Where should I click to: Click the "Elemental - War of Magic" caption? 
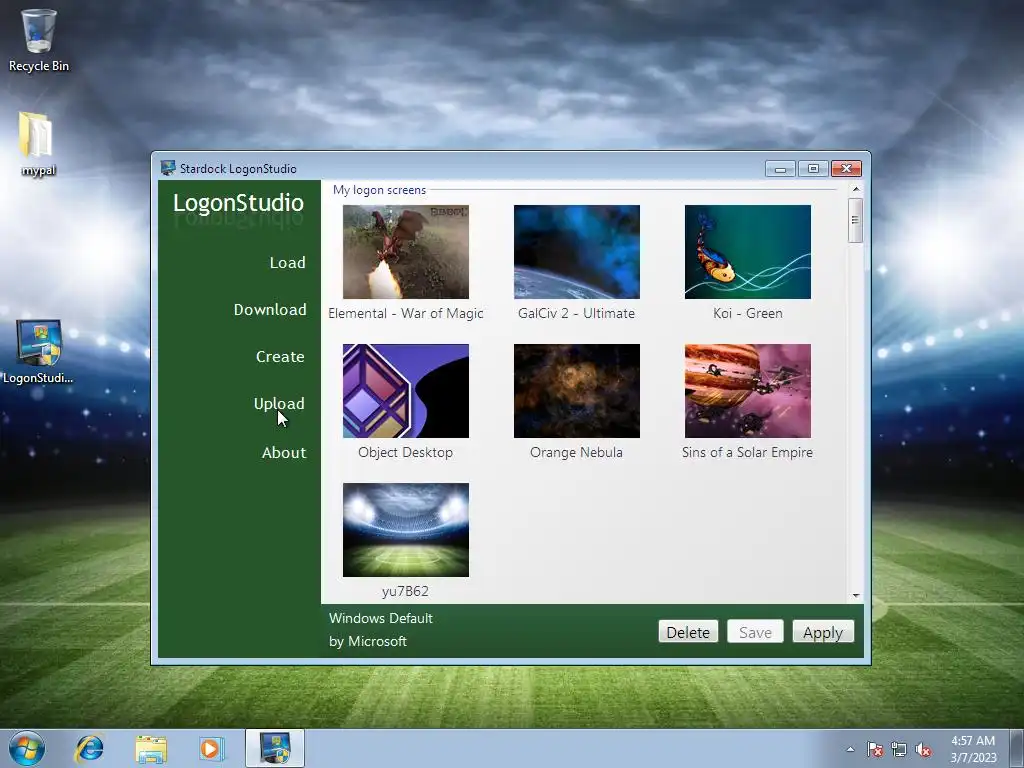[x=406, y=313]
